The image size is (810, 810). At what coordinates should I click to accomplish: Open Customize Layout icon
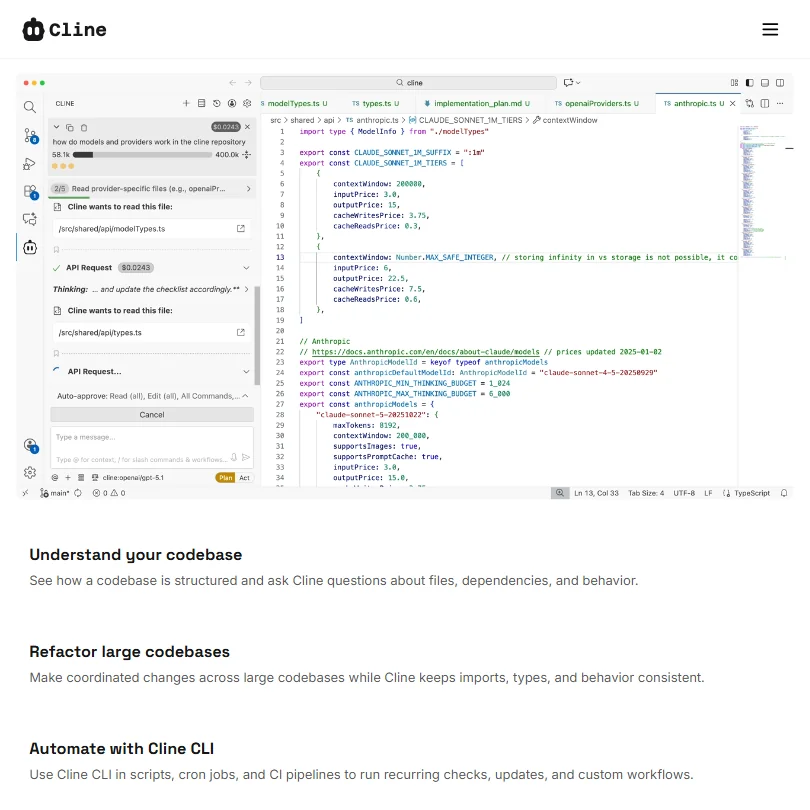[x=734, y=83]
